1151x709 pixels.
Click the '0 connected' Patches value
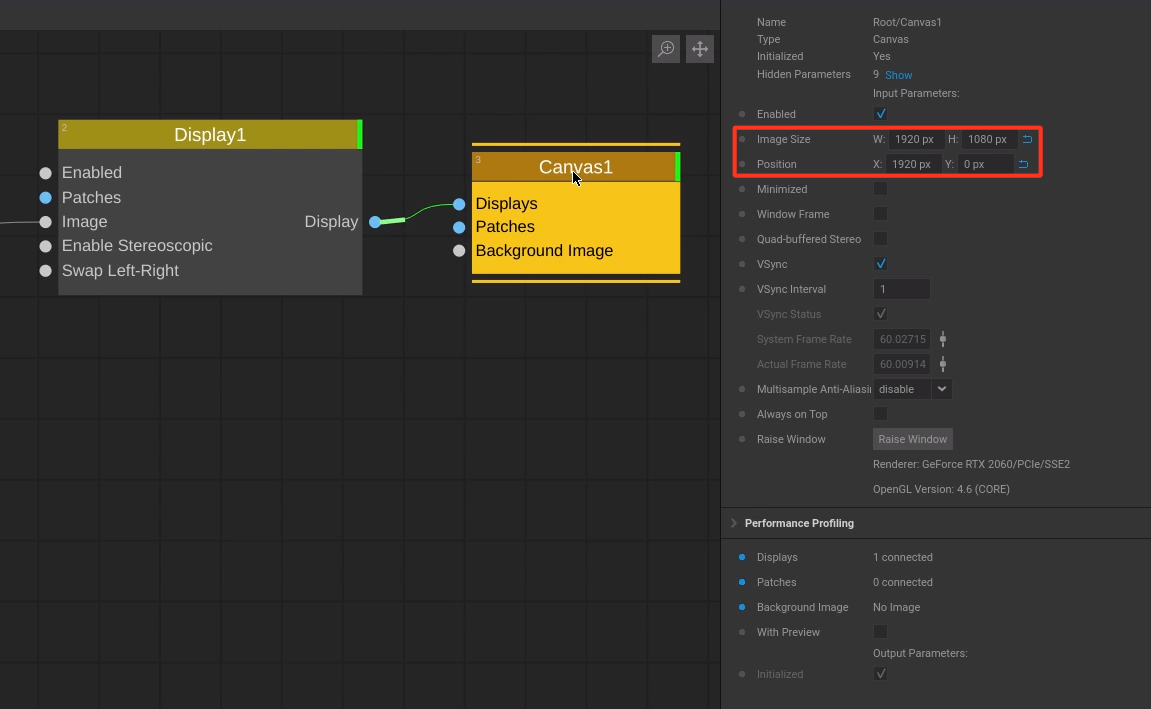click(903, 582)
